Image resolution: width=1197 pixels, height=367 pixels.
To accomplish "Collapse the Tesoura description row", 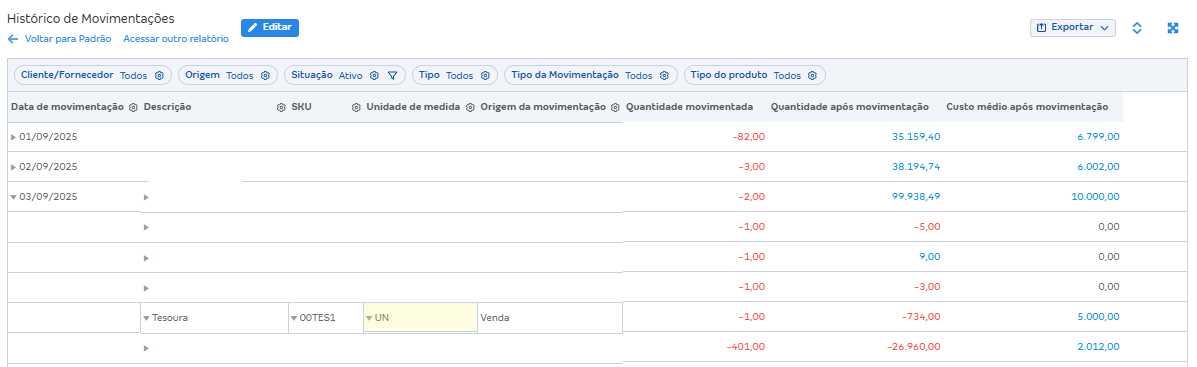I will click(146, 318).
